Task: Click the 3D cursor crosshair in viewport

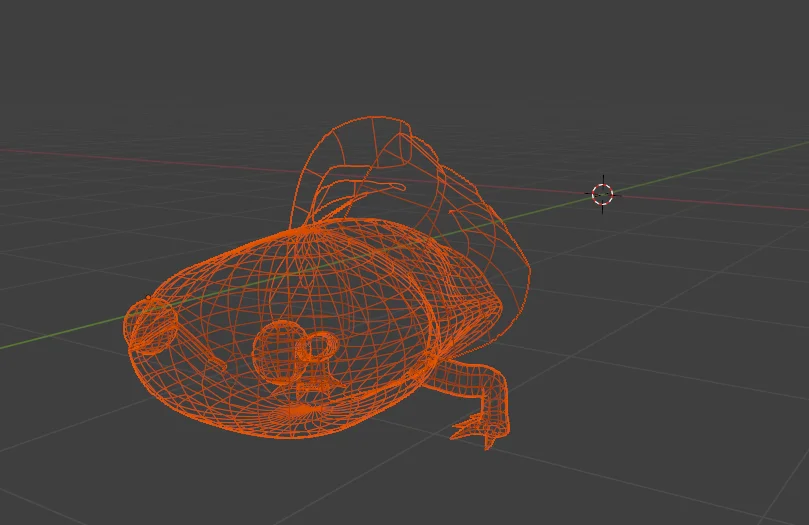Action: [602, 194]
